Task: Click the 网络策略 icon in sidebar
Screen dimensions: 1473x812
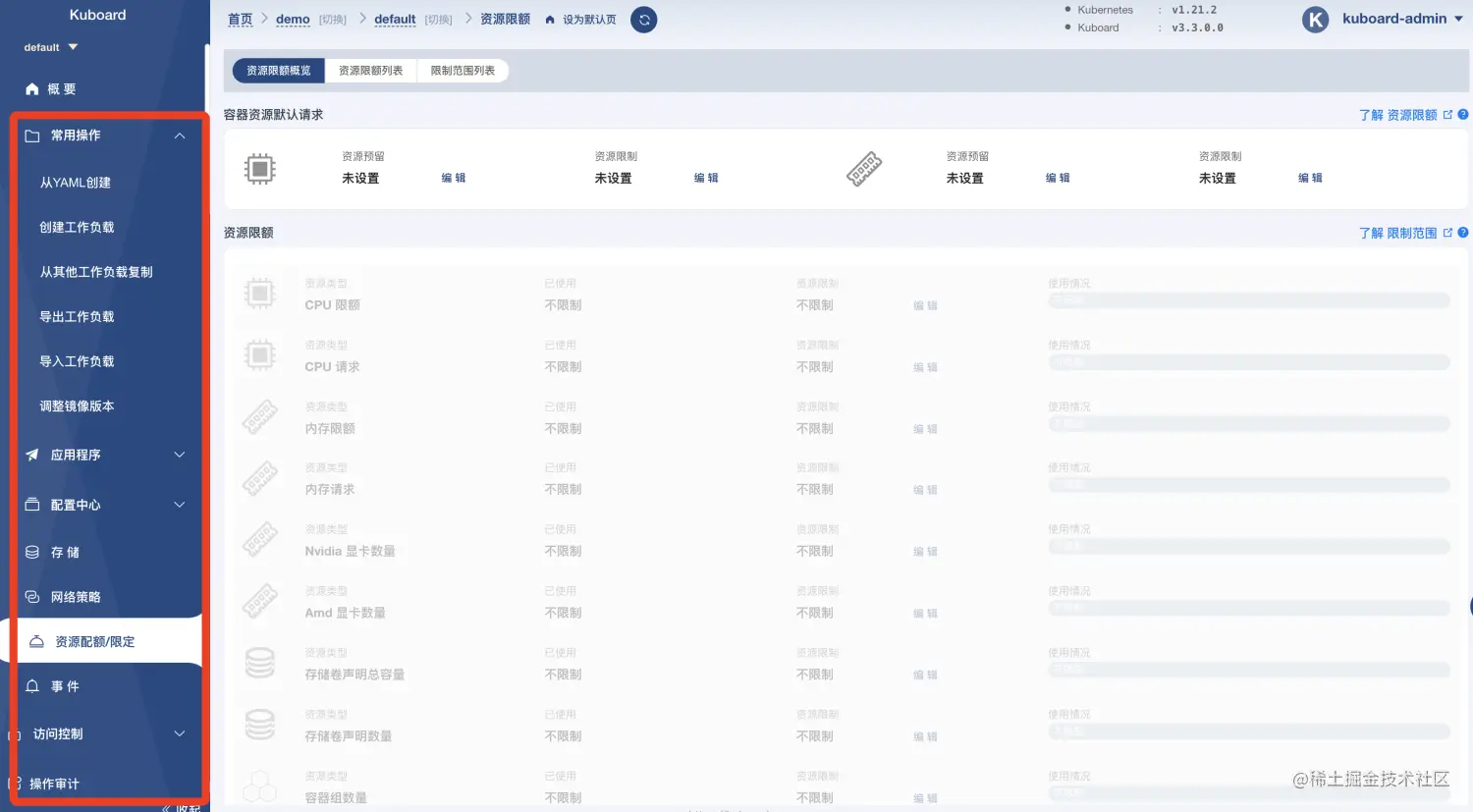Action: coord(32,597)
